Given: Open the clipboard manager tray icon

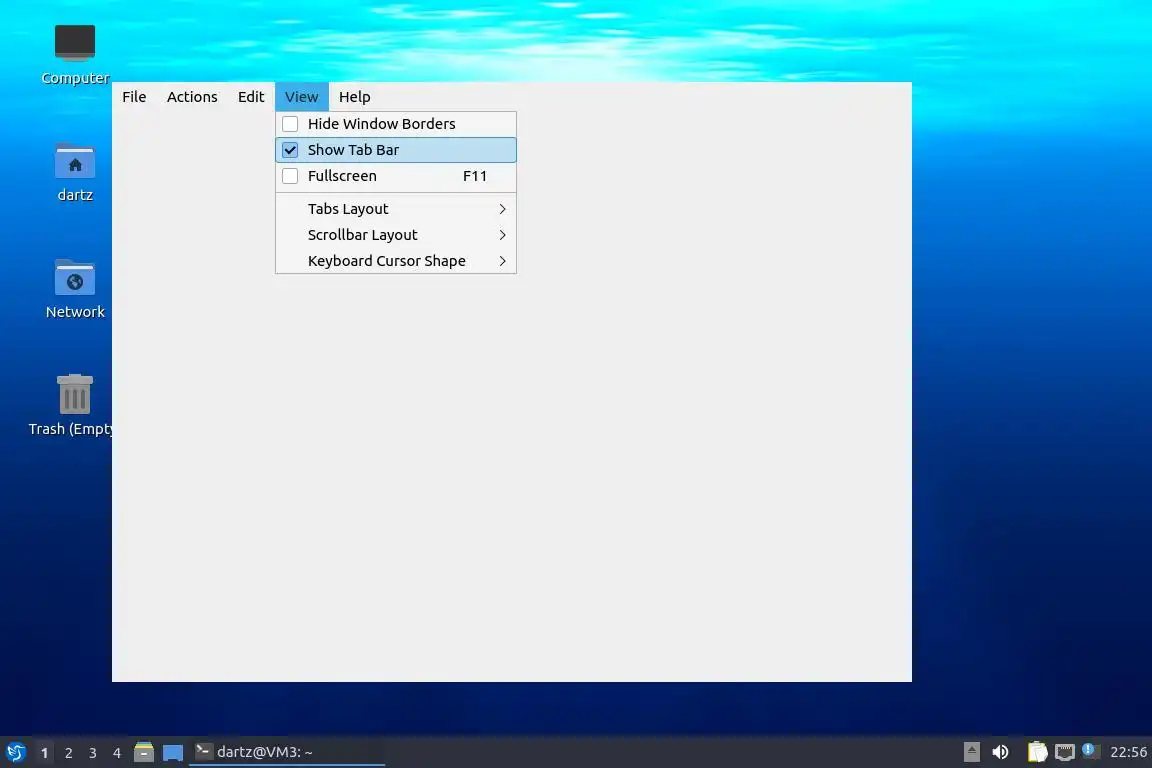Looking at the screenshot, I should coord(1037,752).
